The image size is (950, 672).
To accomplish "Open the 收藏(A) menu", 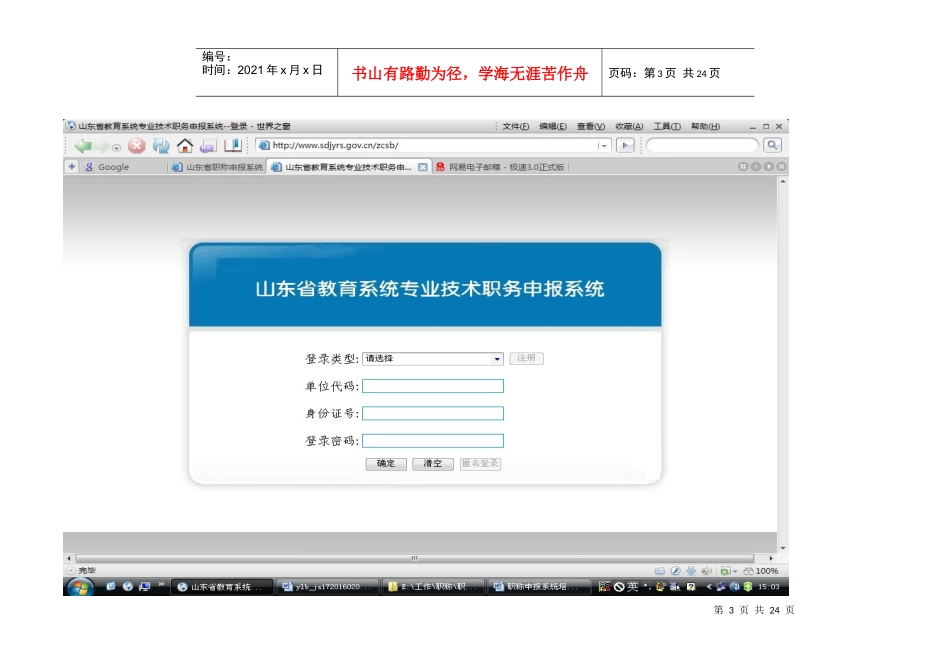I will click(x=629, y=126).
